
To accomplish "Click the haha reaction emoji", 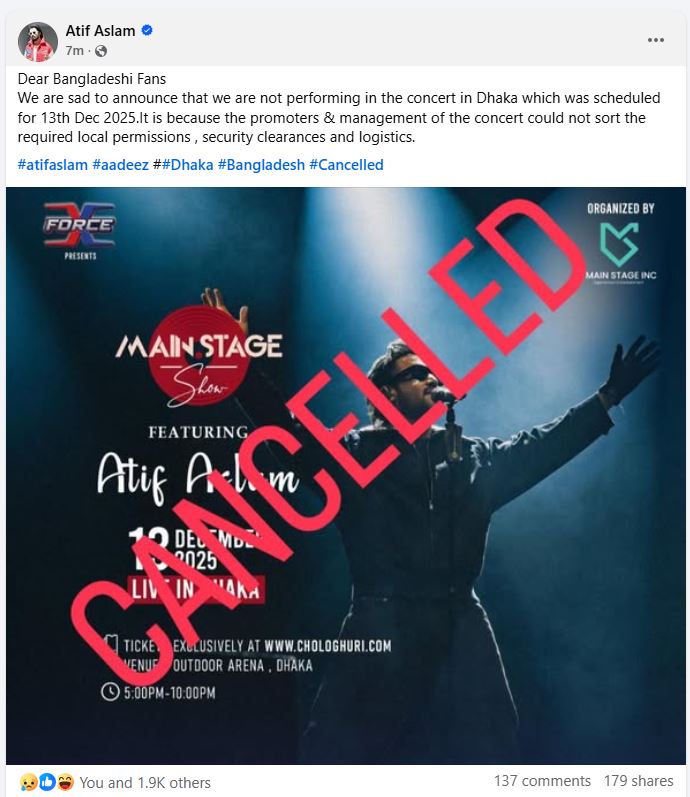I will (x=65, y=782).
